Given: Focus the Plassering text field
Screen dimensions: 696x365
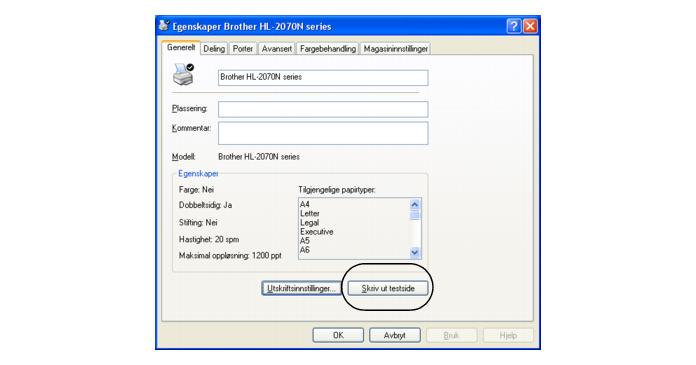Looking at the screenshot, I should click(323, 109).
